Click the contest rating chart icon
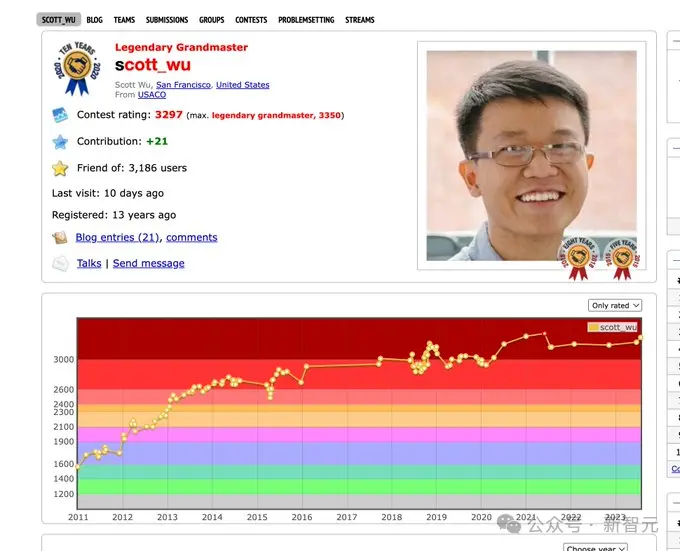The height and width of the screenshot is (551, 680). (x=60, y=115)
